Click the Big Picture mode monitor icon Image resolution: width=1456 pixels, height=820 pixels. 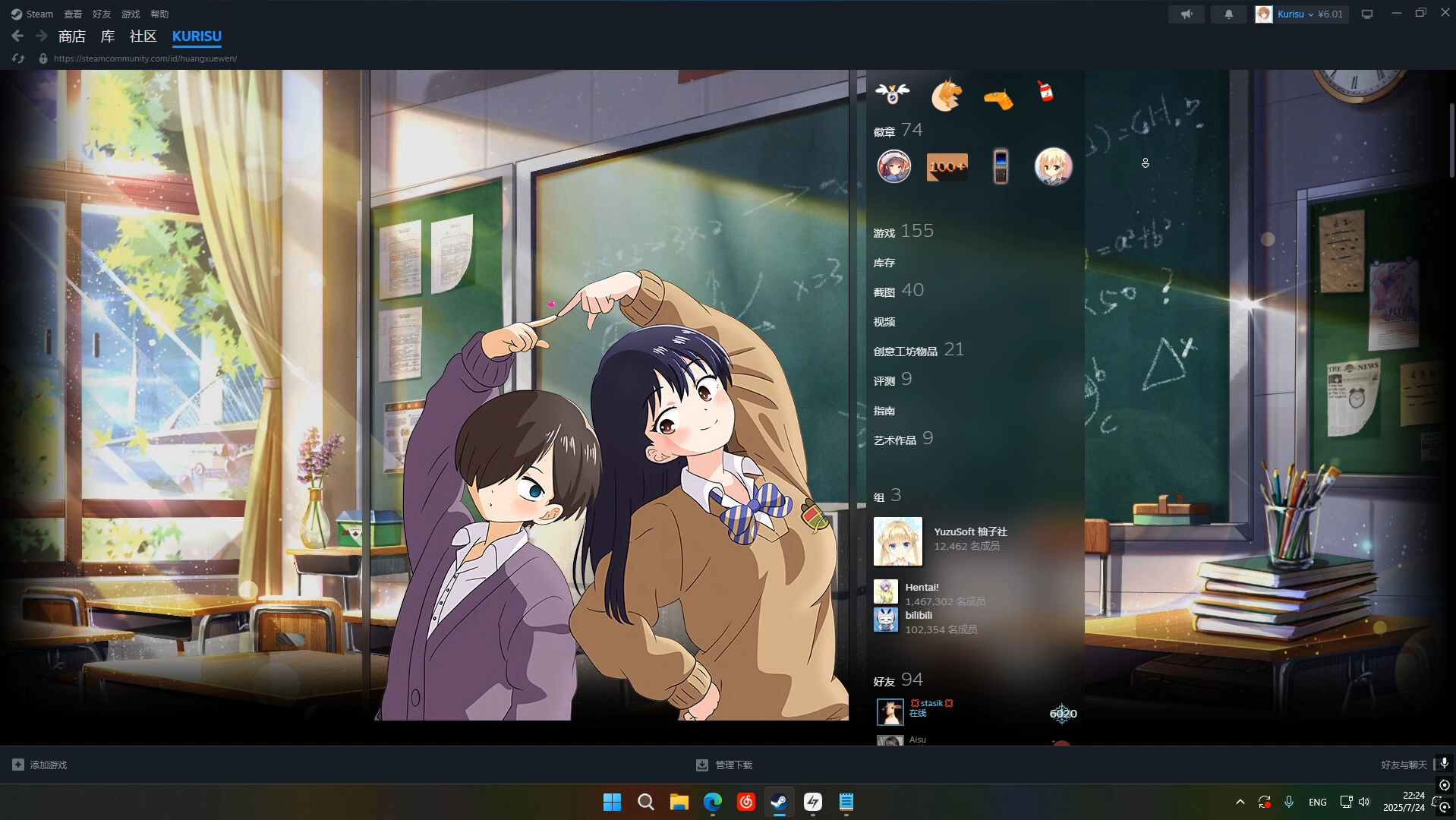click(x=1367, y=14)
